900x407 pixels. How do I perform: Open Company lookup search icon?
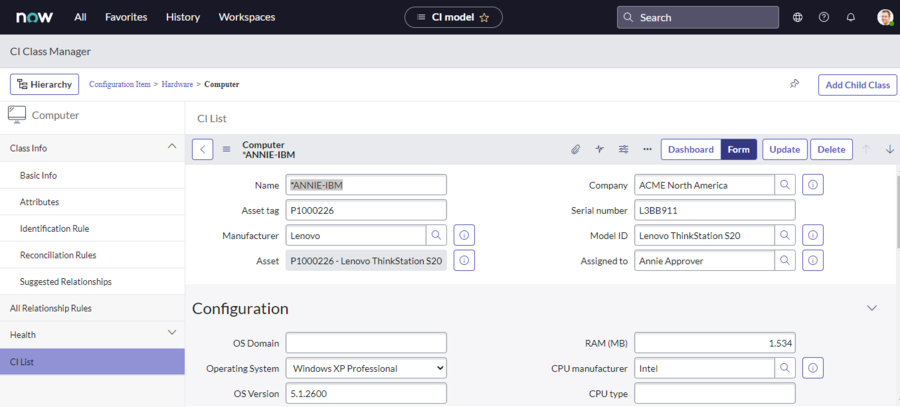(x=785, y=185)
